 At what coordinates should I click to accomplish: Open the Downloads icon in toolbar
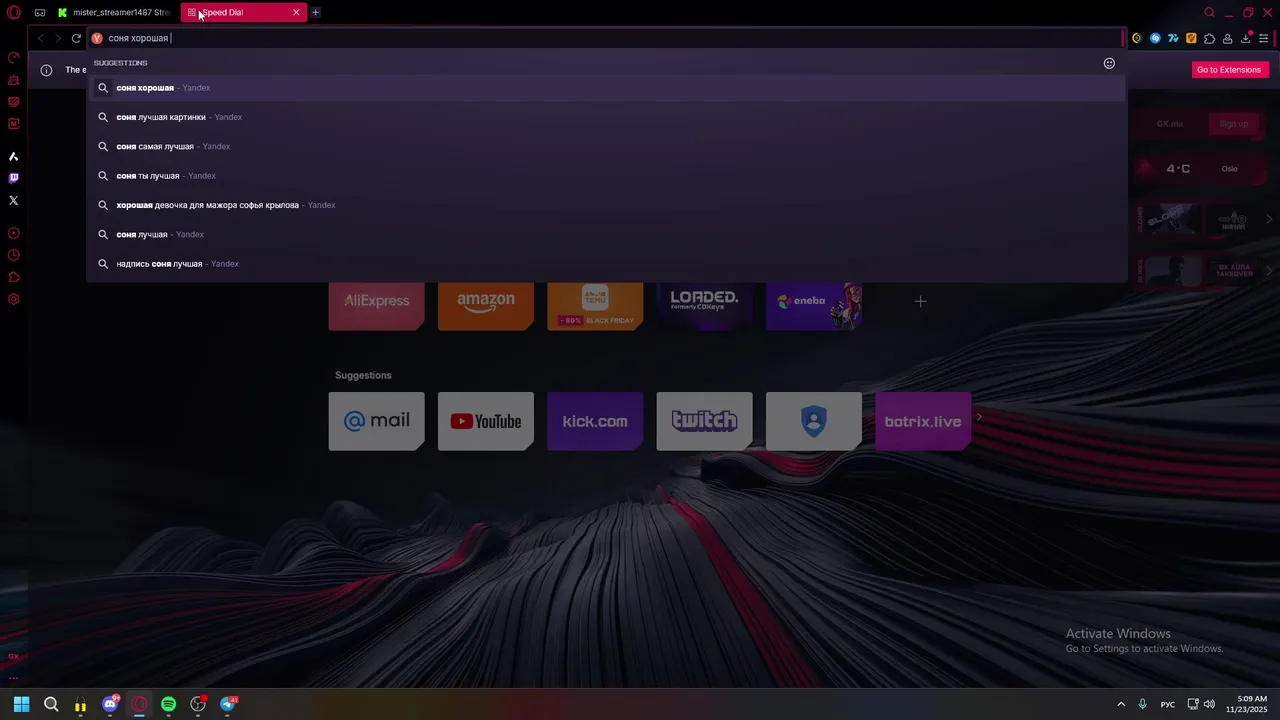pyautogui.click(x=1246, y=38)
